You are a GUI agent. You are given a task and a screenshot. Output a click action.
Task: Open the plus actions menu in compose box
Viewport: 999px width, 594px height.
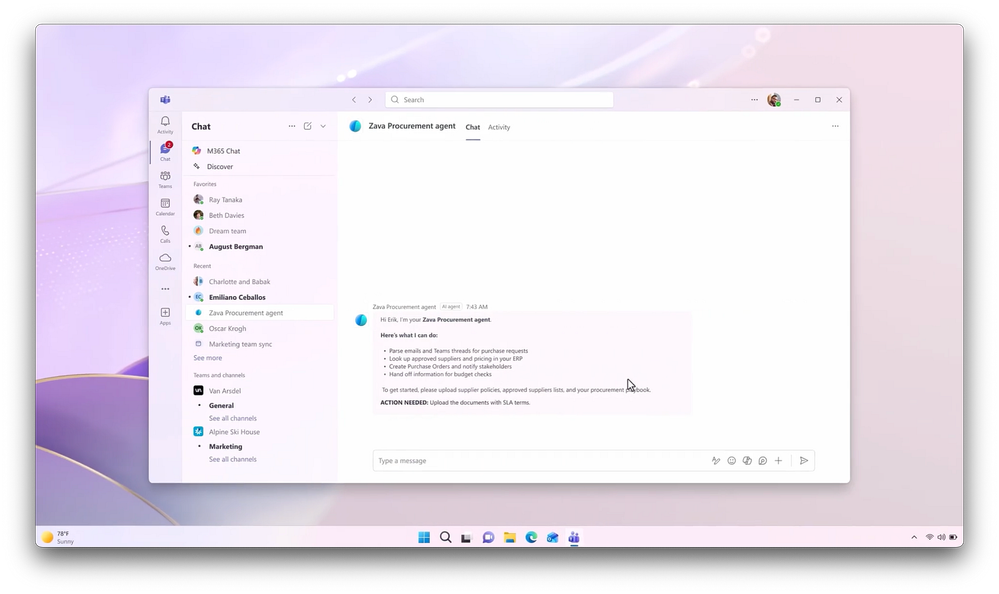(x=779, y=461)
